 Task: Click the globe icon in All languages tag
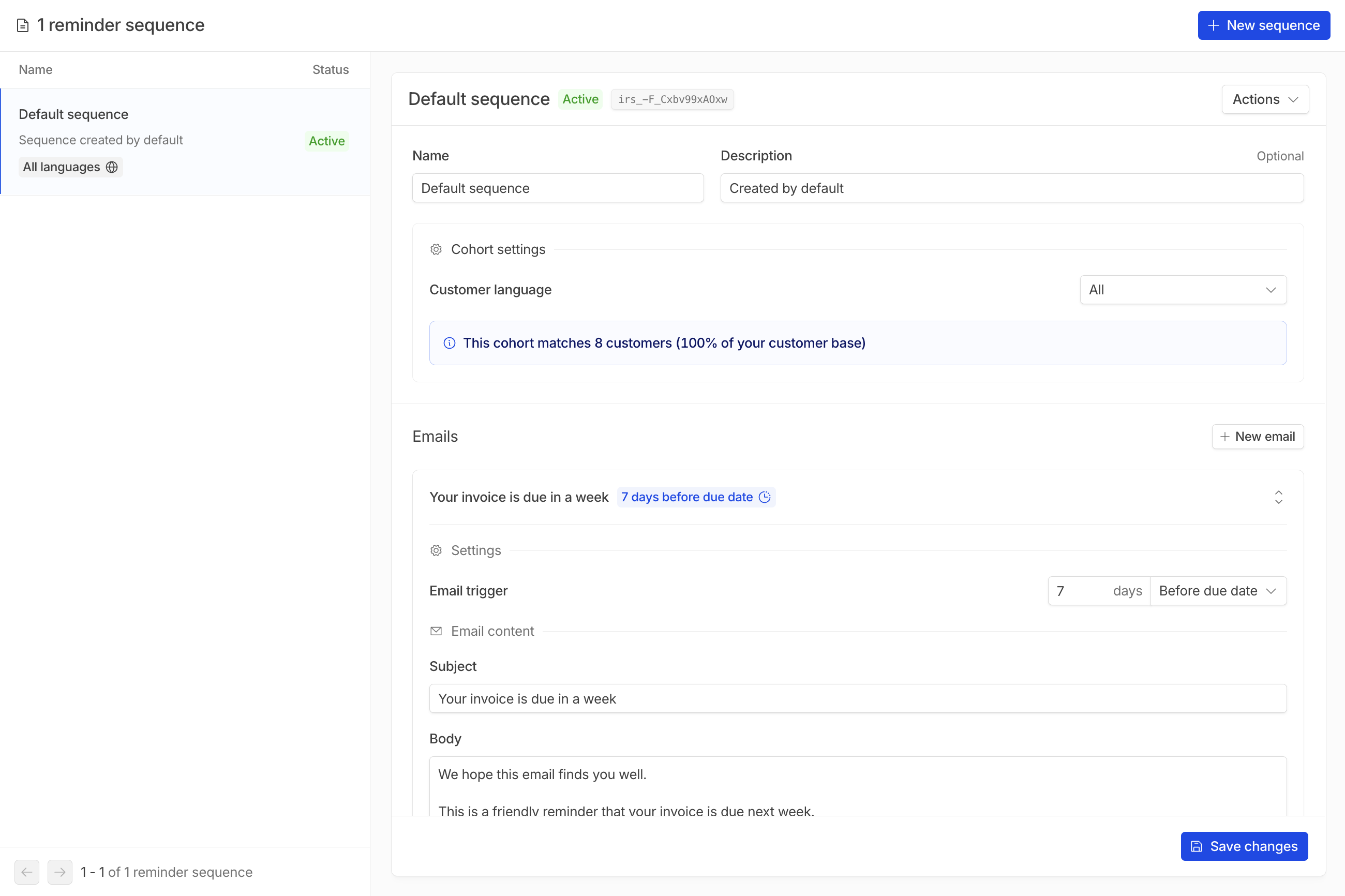click(x=112, y=167)
